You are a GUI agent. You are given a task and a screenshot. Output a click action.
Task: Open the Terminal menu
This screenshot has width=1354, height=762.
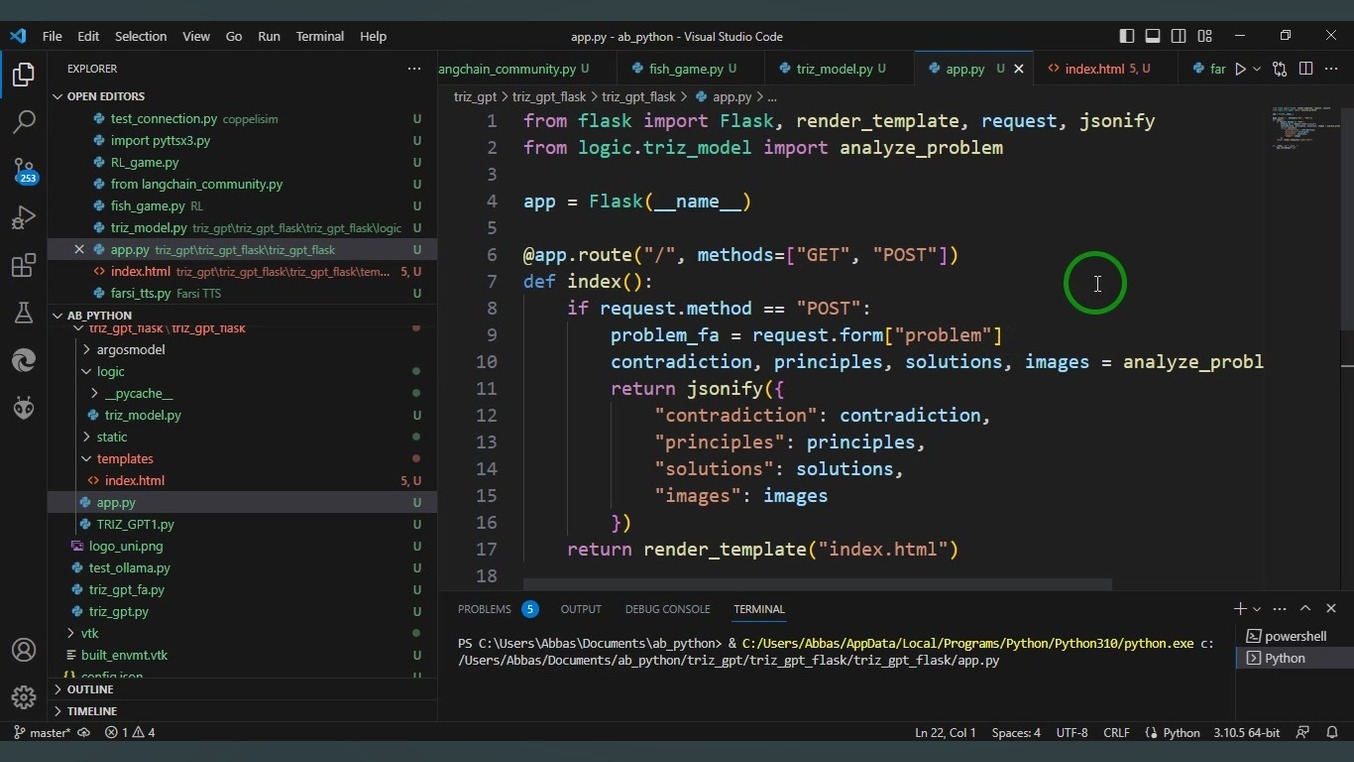coord(319,36)
